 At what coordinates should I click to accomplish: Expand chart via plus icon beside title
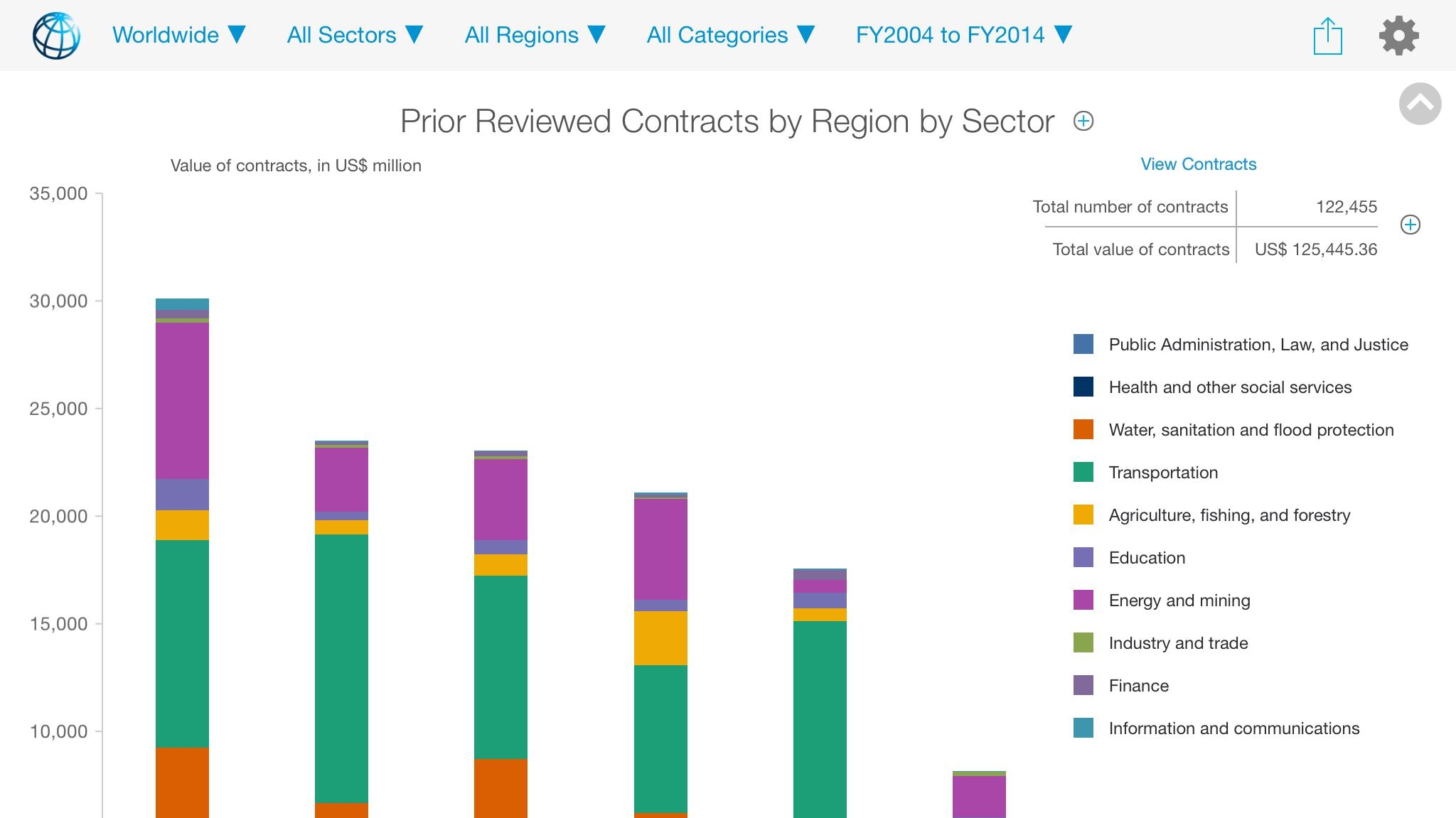[x=1083, y=122]
